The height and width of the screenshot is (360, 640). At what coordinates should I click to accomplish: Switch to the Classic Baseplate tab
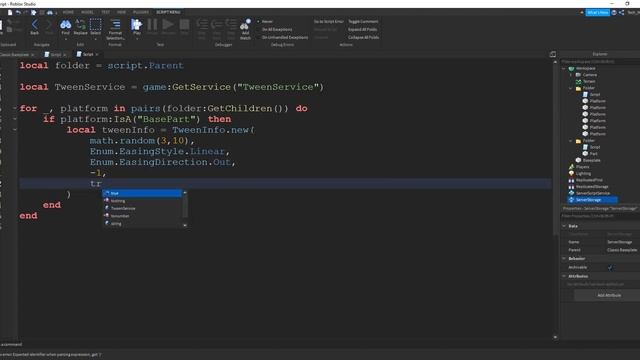pos(15,54)
